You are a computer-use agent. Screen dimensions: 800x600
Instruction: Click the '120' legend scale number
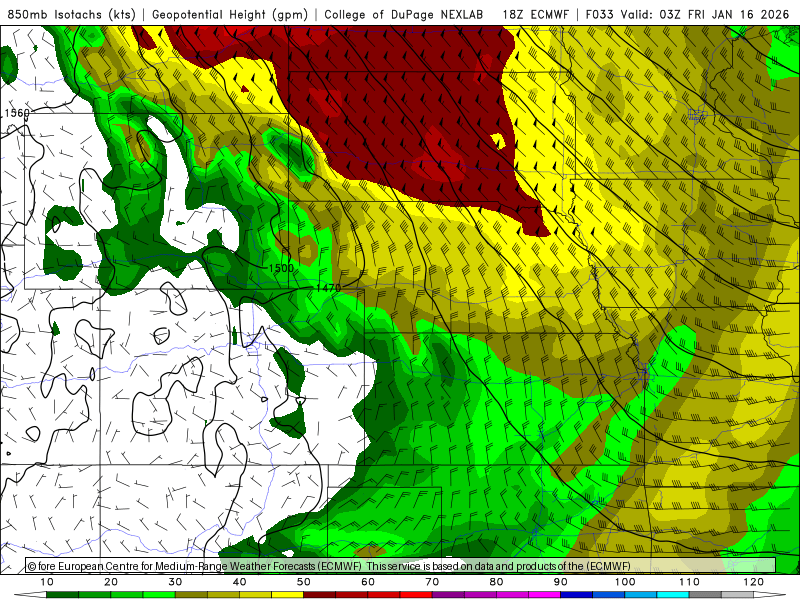point(754,582)
